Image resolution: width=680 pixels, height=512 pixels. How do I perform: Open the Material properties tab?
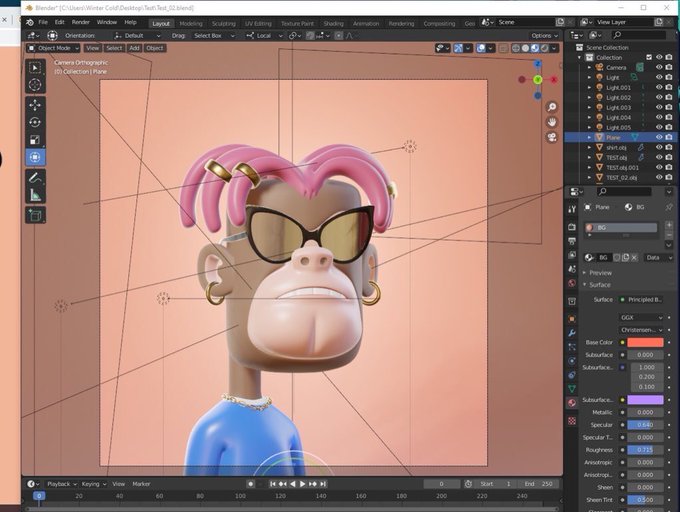click(x=572, y=403)
